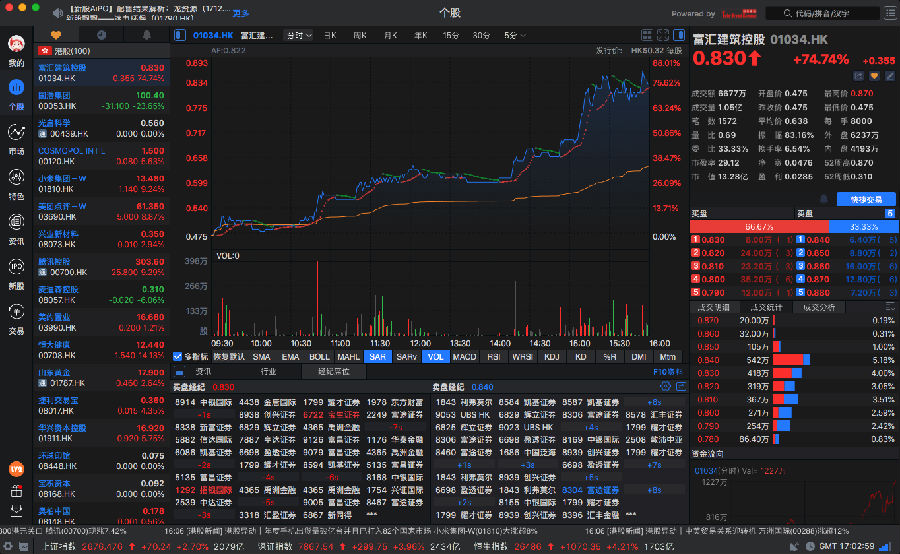Click the 0.840 volume distribution bar row
Image resolution: width=900 pixels, height=554 pixels.
click(794, 360)
